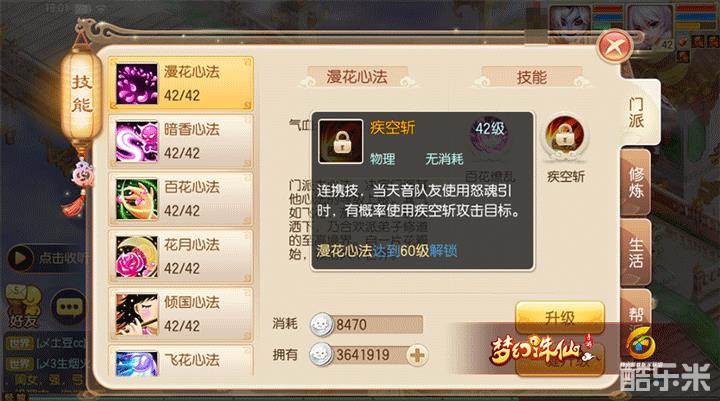The image size is (720, 401).
Task: Close the skill panel with red X
Action: coord(615,46)
